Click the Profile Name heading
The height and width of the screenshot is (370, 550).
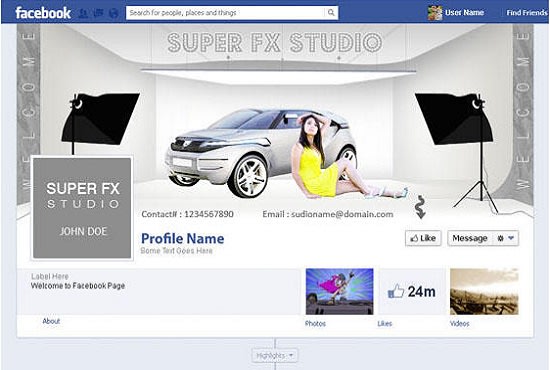(x=182, y=238)
